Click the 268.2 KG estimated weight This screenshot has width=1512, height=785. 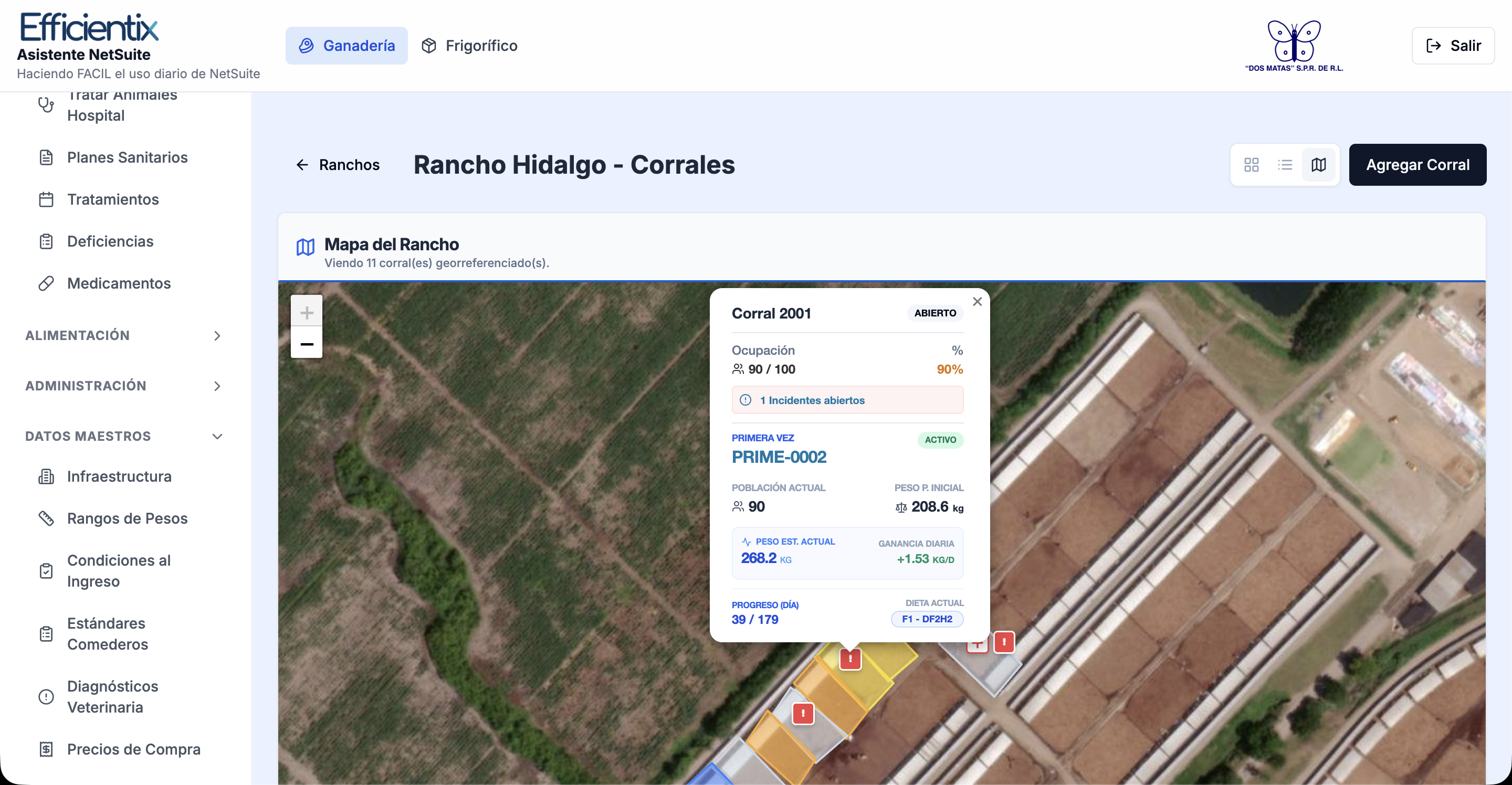tap(766, 558)
